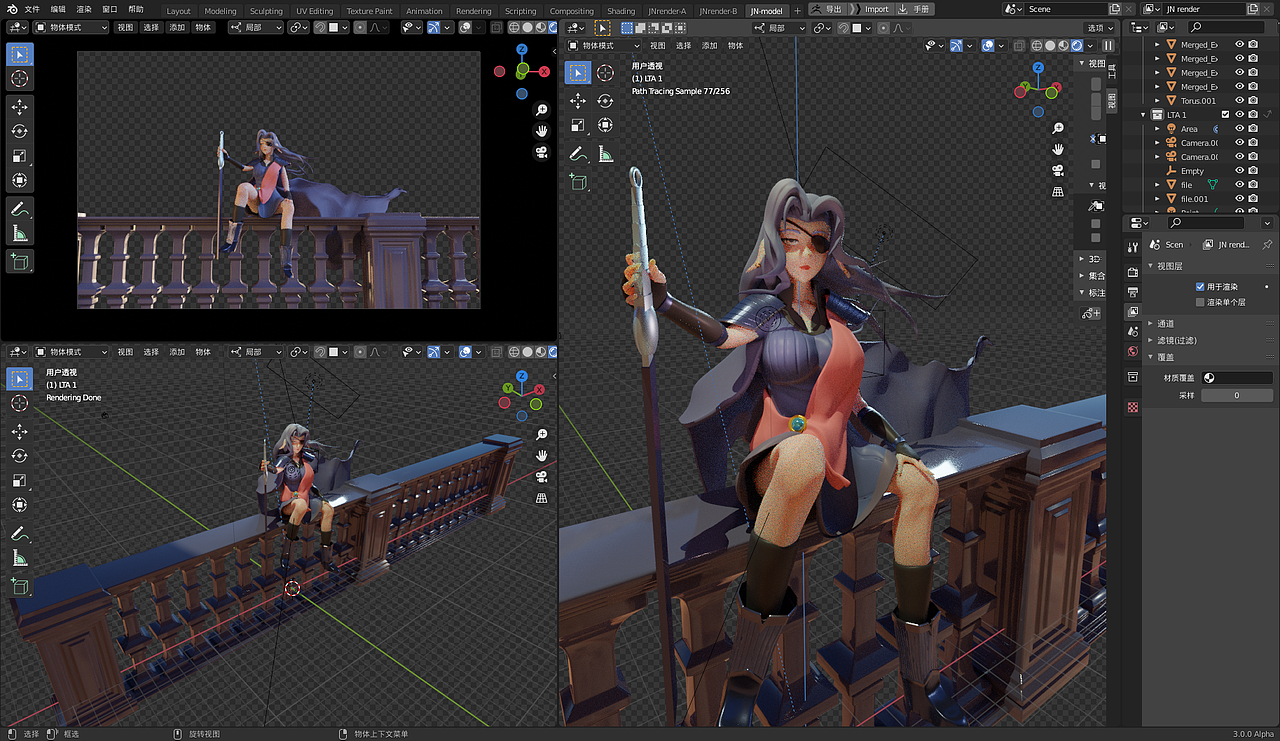The height and width of the screenshot is (741, 1280).
Task: Open the 渲染 menu
Action: 85,9
